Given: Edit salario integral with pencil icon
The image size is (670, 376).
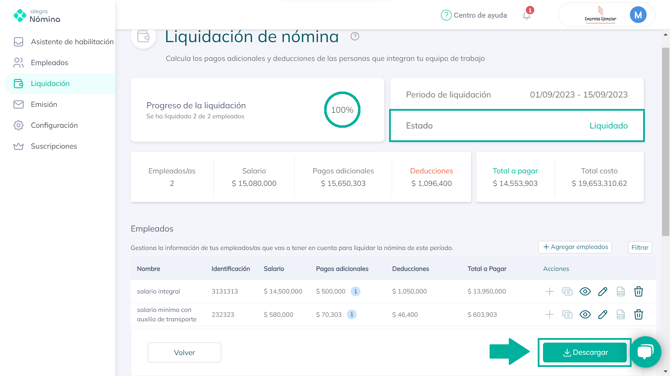Looking at the screenshot, I should click(x=602, y=291).
